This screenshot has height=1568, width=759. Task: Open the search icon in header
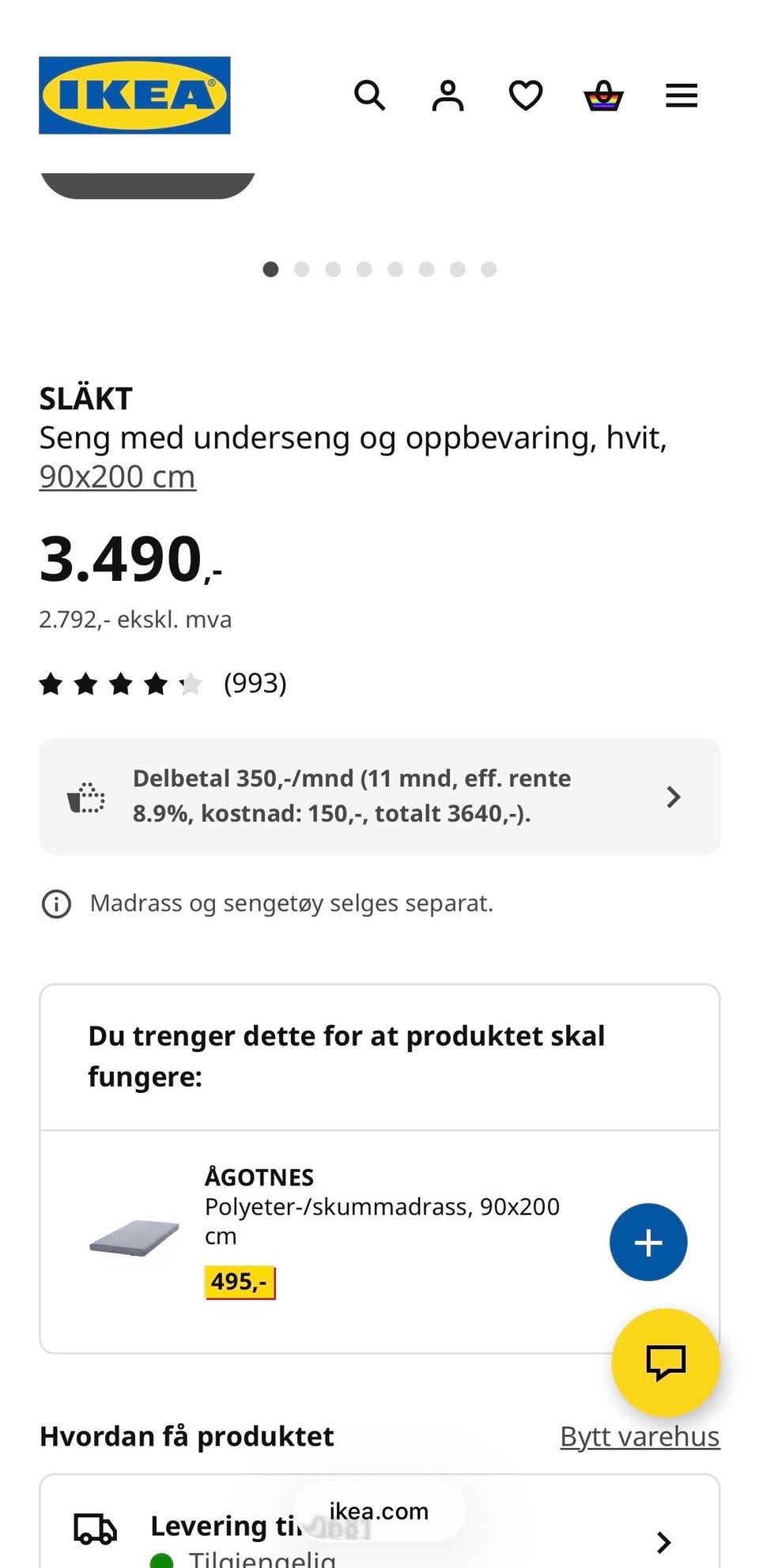tap(369, 96)
